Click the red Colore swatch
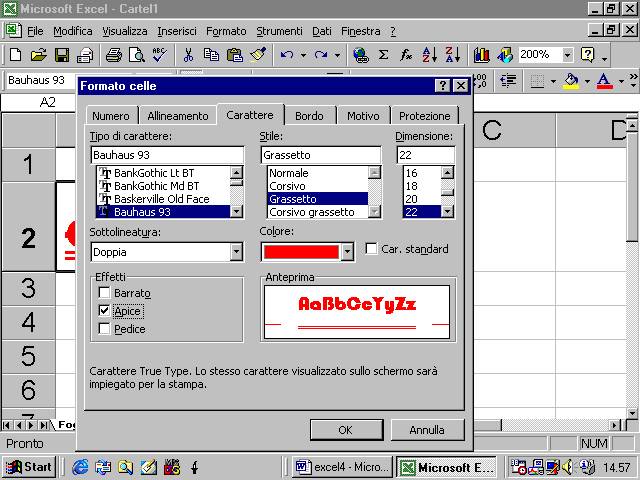The image size is (640, 480). coord(301,252)
